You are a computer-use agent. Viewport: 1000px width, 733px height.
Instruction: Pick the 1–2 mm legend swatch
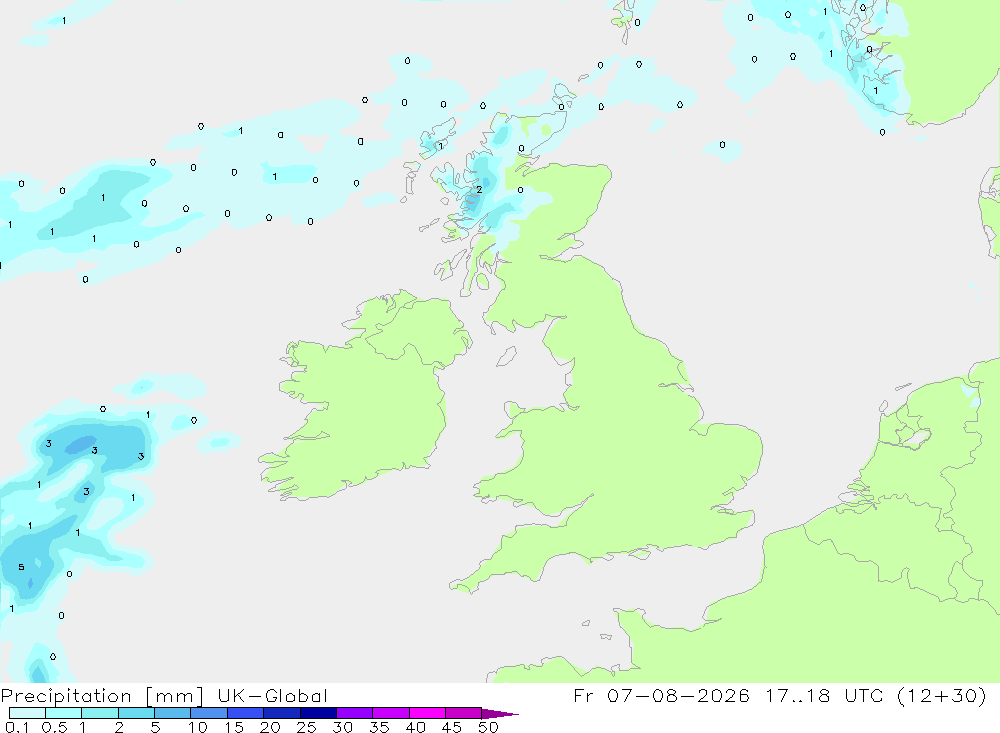(100, 713)
